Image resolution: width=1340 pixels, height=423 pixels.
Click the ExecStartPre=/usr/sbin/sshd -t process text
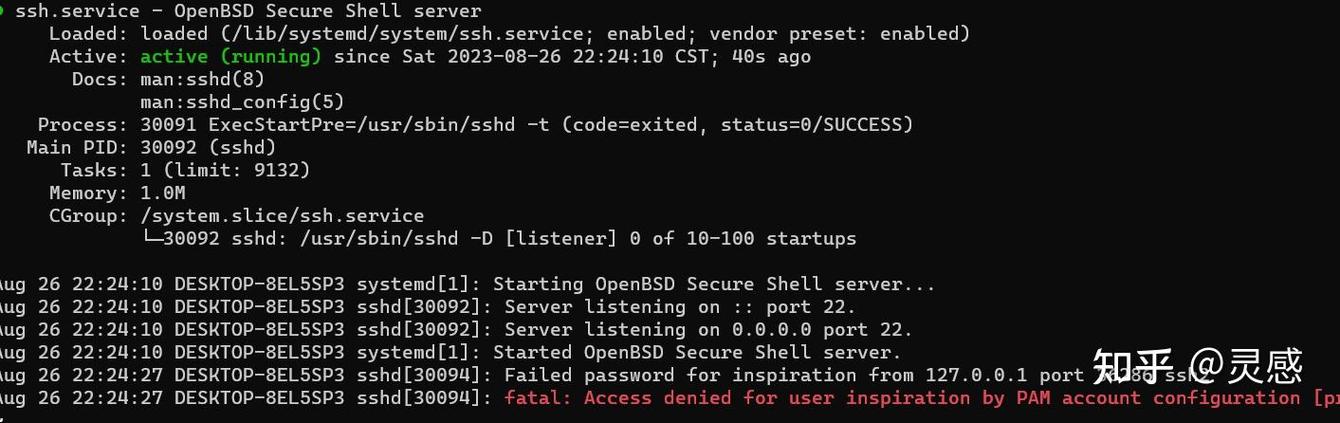389,125
